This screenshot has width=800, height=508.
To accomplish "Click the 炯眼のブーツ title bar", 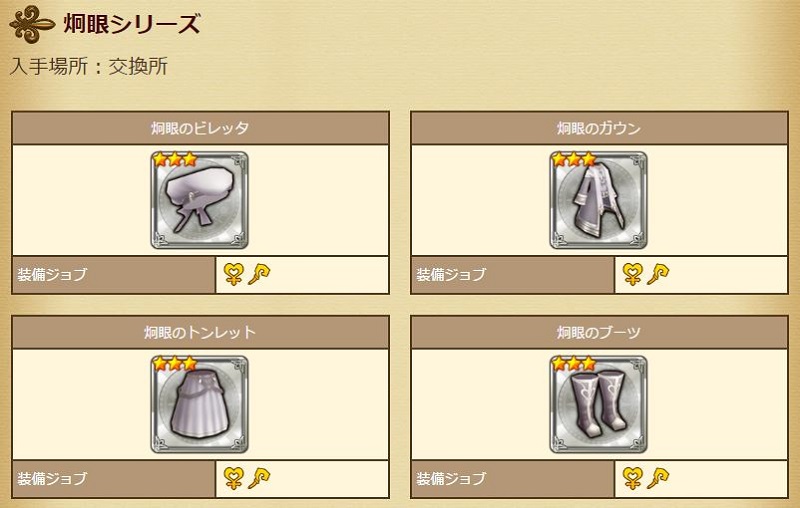I will coord(599,333).
